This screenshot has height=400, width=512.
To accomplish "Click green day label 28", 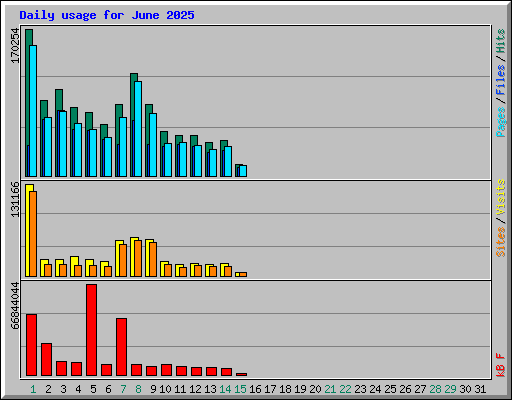I will pos(435,389).
